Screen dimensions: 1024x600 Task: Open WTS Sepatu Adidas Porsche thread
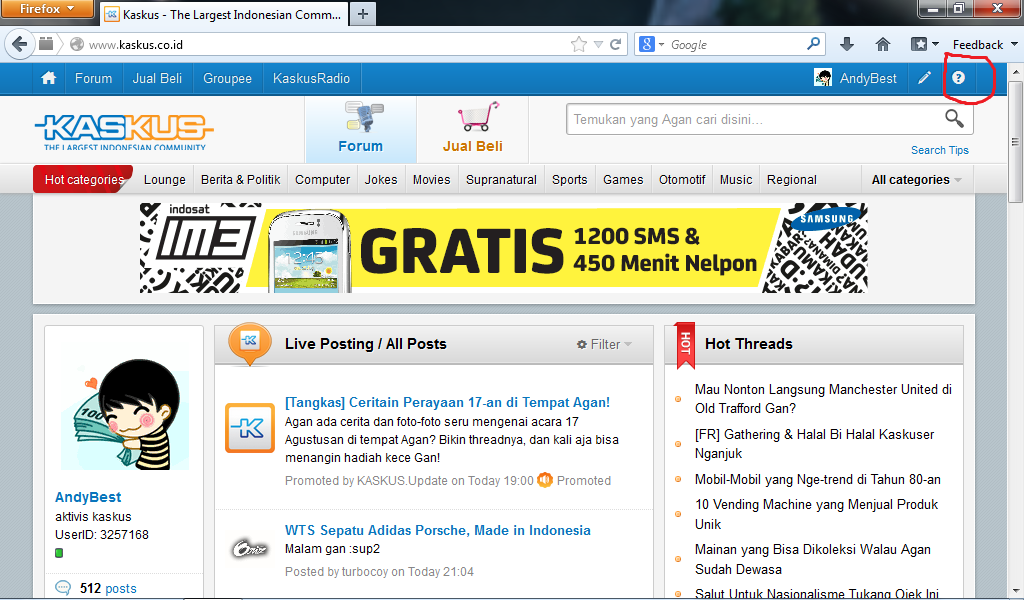pos(438,530)
